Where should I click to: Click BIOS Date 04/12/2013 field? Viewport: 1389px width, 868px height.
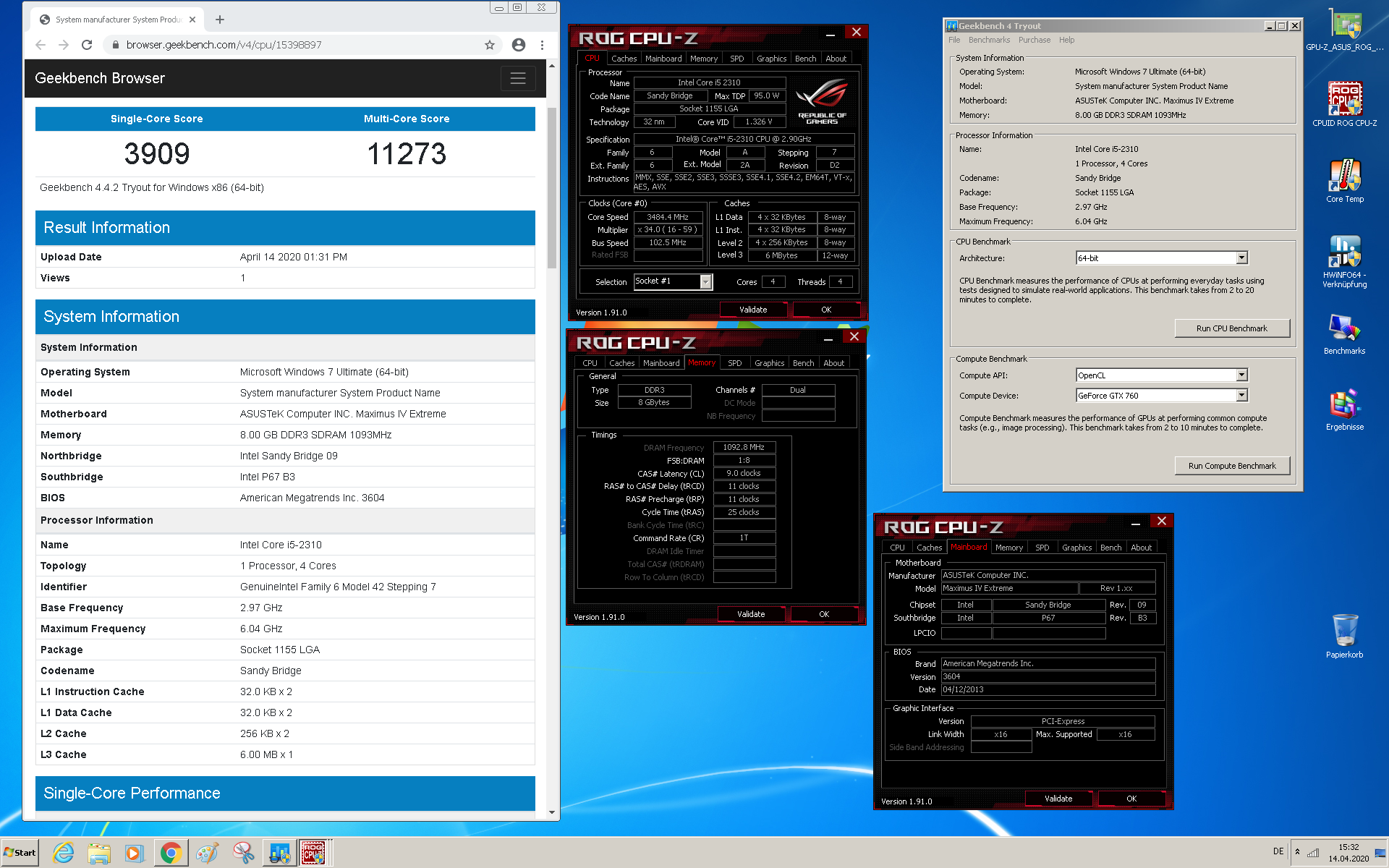[1048, 689]
